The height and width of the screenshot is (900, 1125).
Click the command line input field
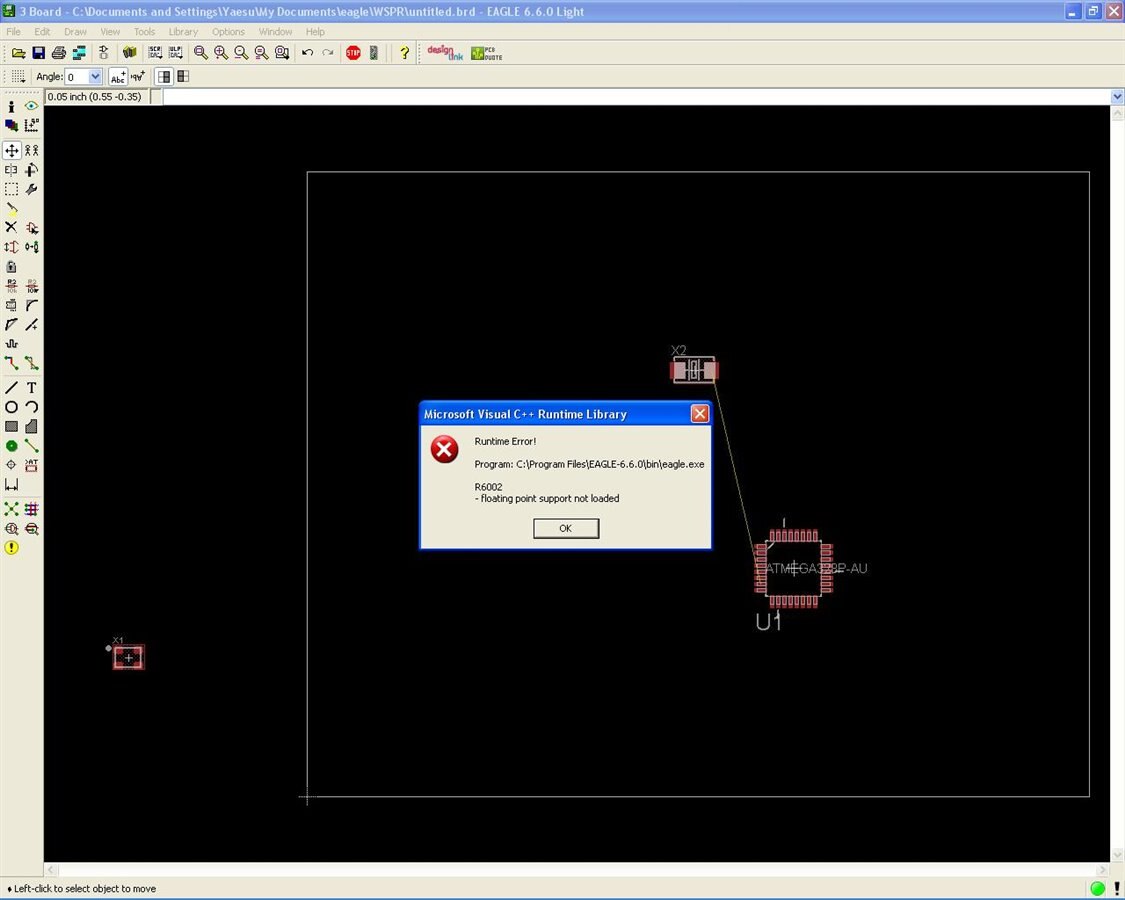click(x=636, y=97)
